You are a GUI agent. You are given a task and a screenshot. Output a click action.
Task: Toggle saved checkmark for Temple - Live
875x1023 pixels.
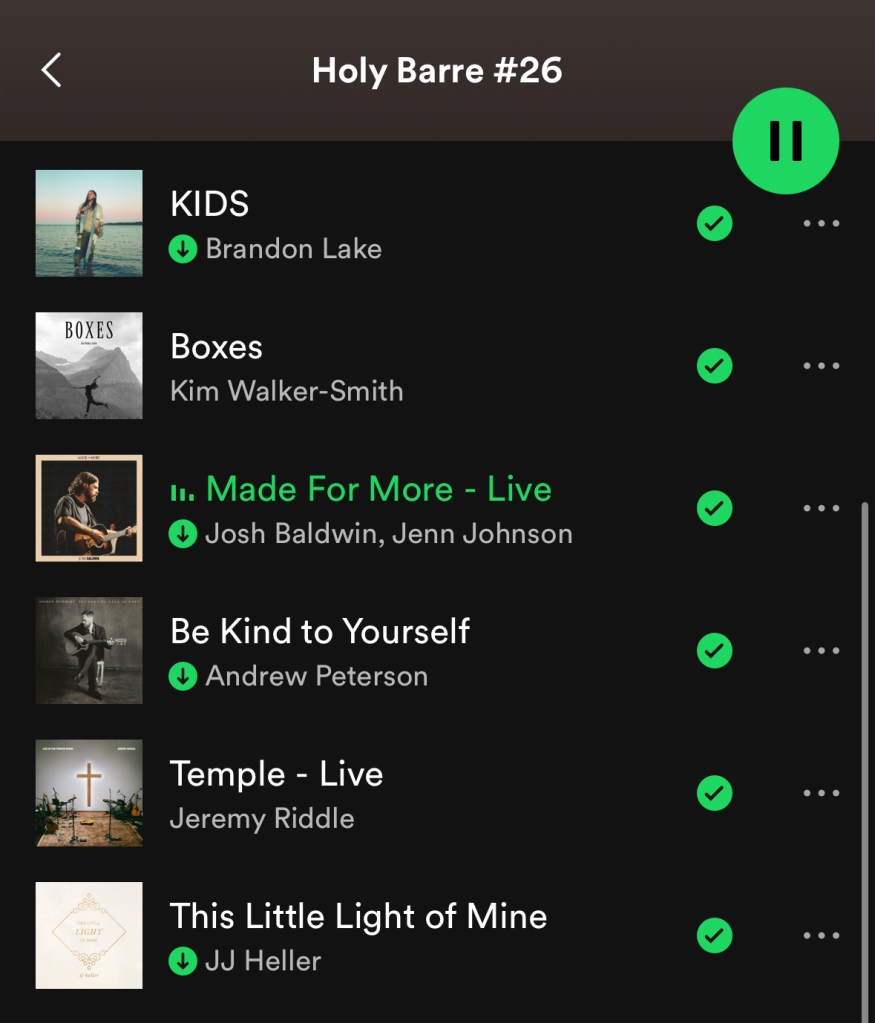pos(714,793)
